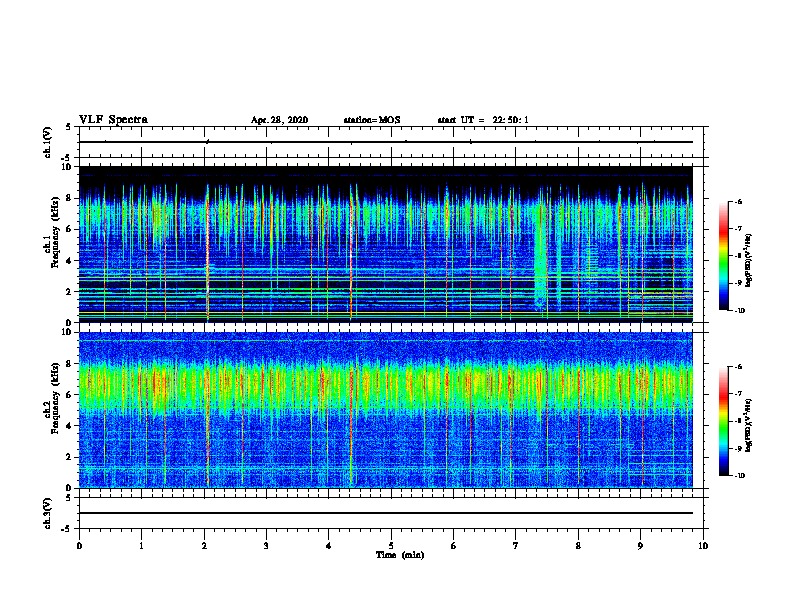Click time axis tick label "5"

tap(391, 546)
